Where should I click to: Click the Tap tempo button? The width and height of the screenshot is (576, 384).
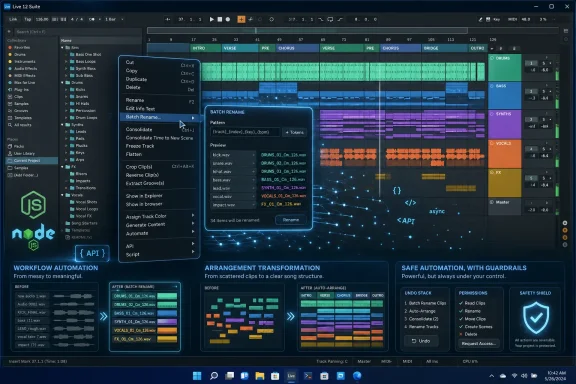(28, 19)
